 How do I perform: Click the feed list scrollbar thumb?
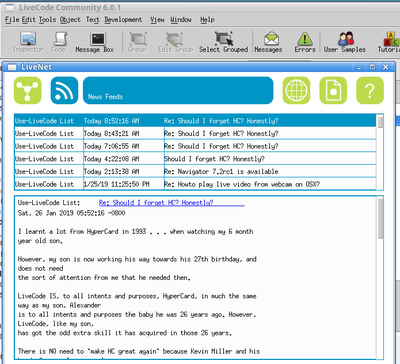(380, 121)
